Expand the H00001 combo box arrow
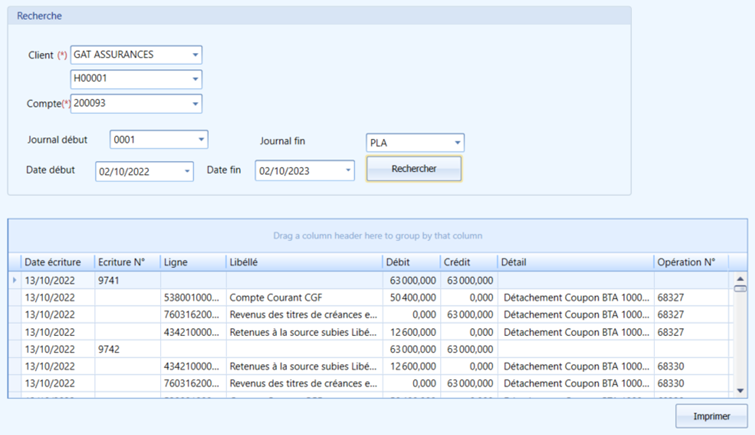Image resolution: width=755 pixels, height=435 pixels. point(195,79)
